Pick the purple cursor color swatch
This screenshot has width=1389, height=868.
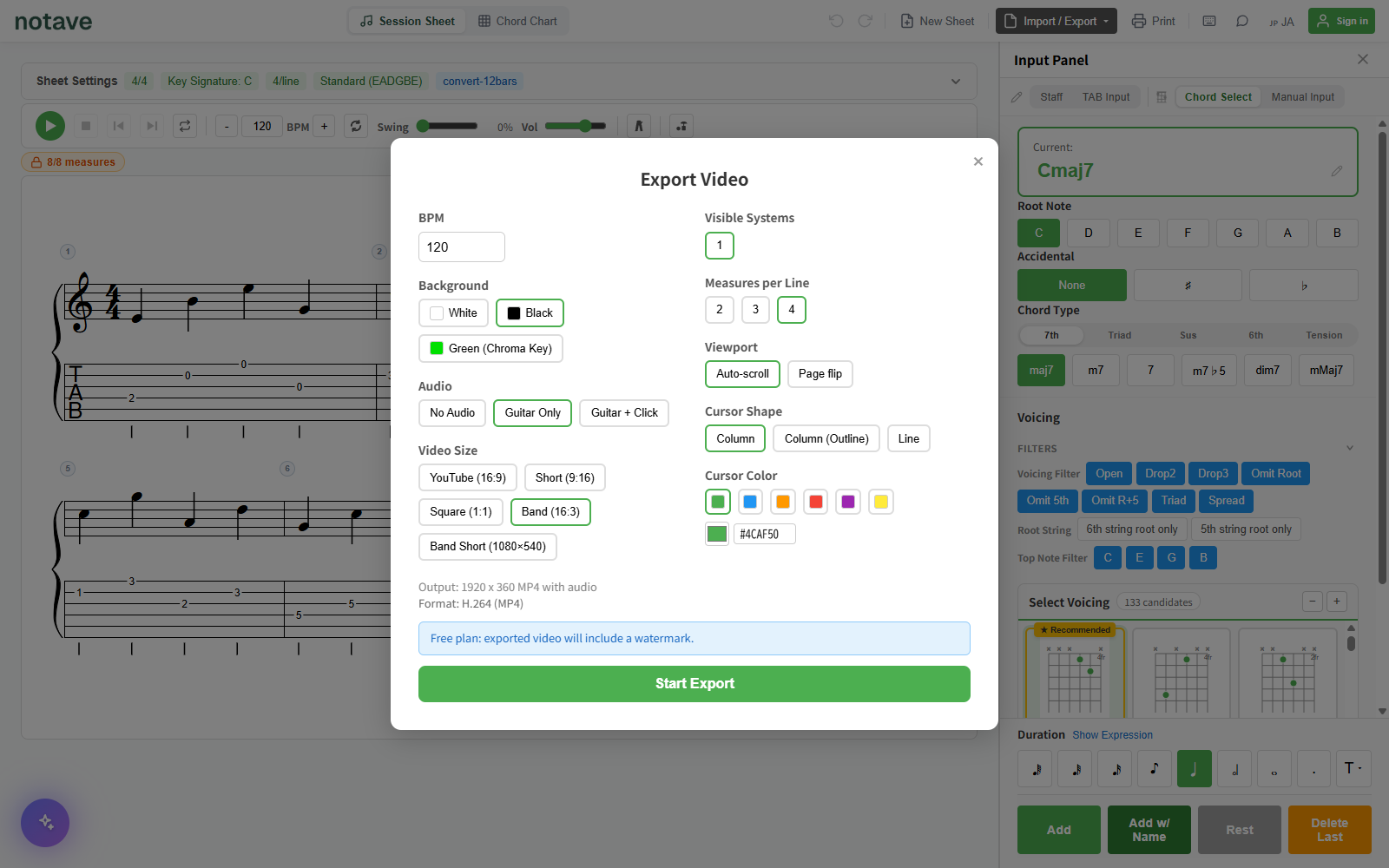pyautogui.click(x=848, y=502)
